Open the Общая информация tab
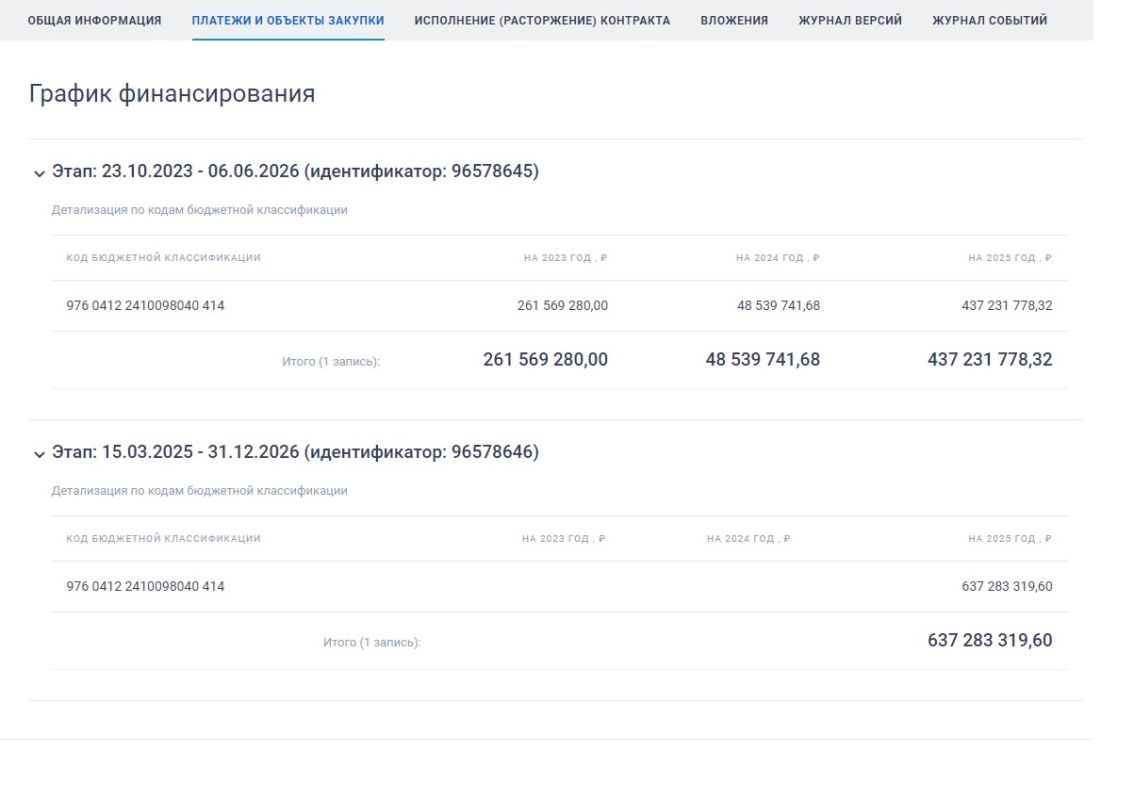Viewport: 1134px width, 800px height. (x=94, y=20)
